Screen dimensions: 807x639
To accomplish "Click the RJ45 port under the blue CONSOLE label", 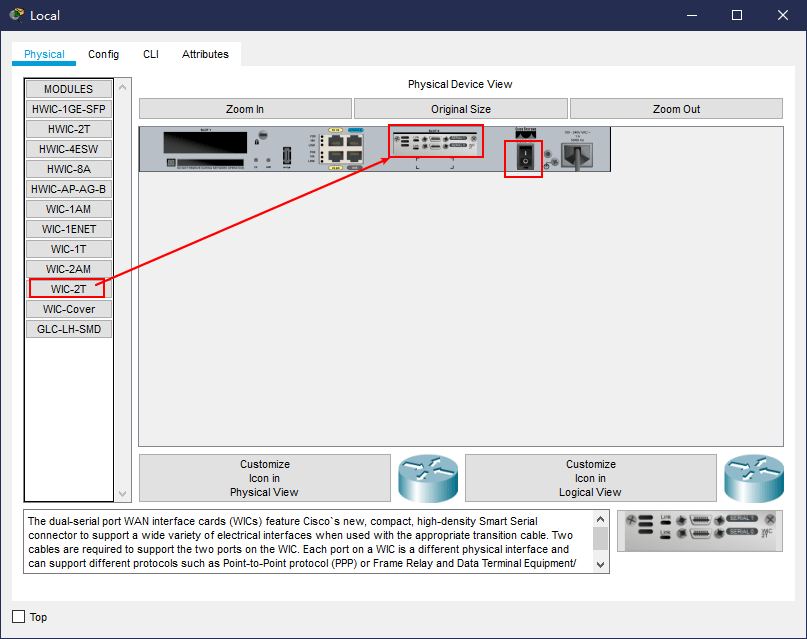I will coord(355,141).
